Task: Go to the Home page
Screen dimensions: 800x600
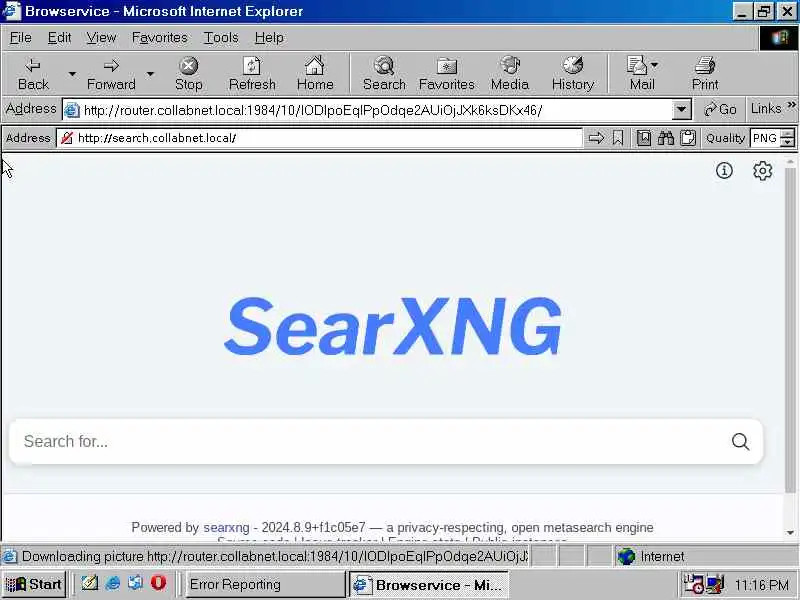Action: click(x=315, y=74)
